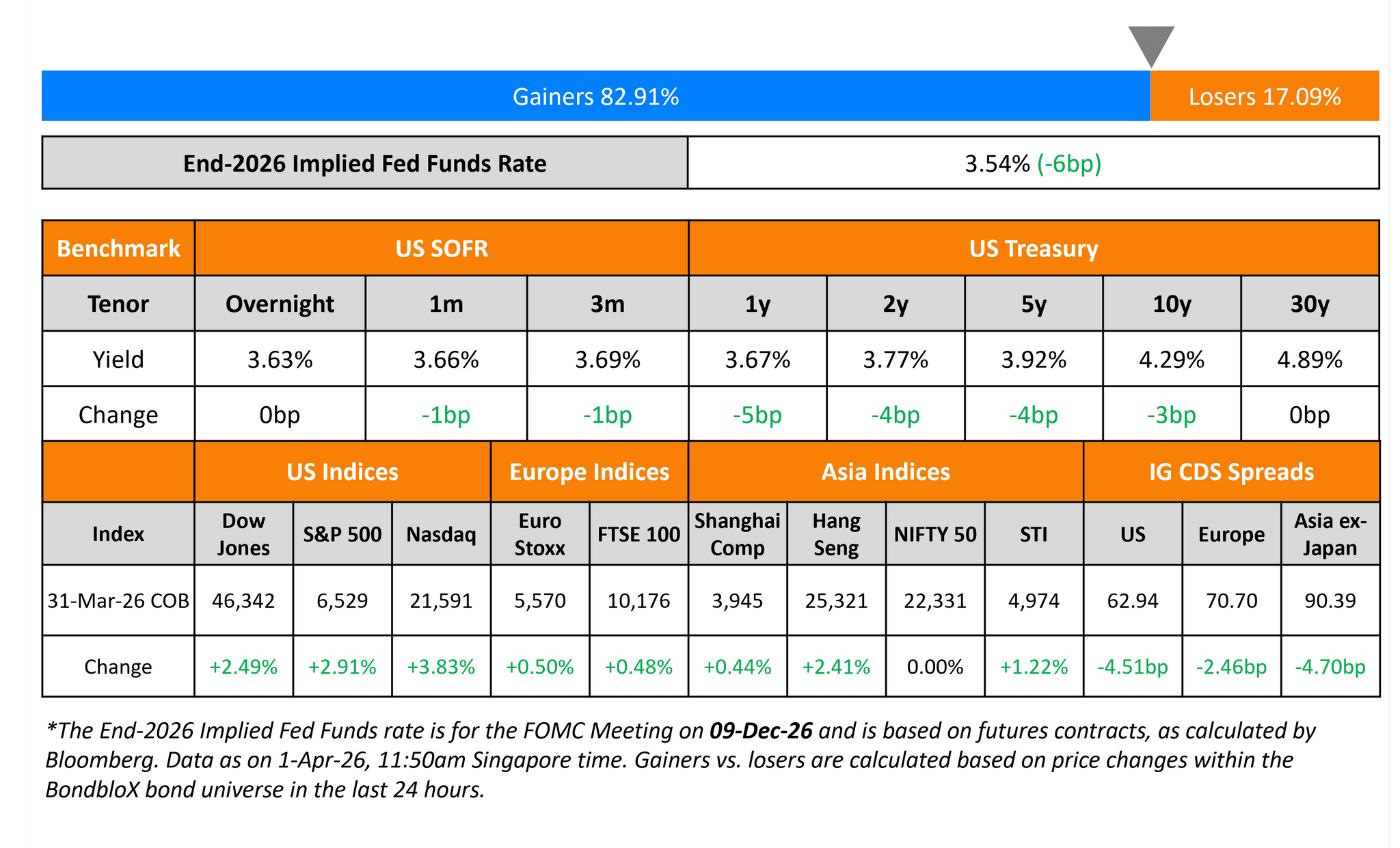The width and height of the screenshot is (1400, 848).
Task: Click the Benchmark header cell
Action: point(118,248)
